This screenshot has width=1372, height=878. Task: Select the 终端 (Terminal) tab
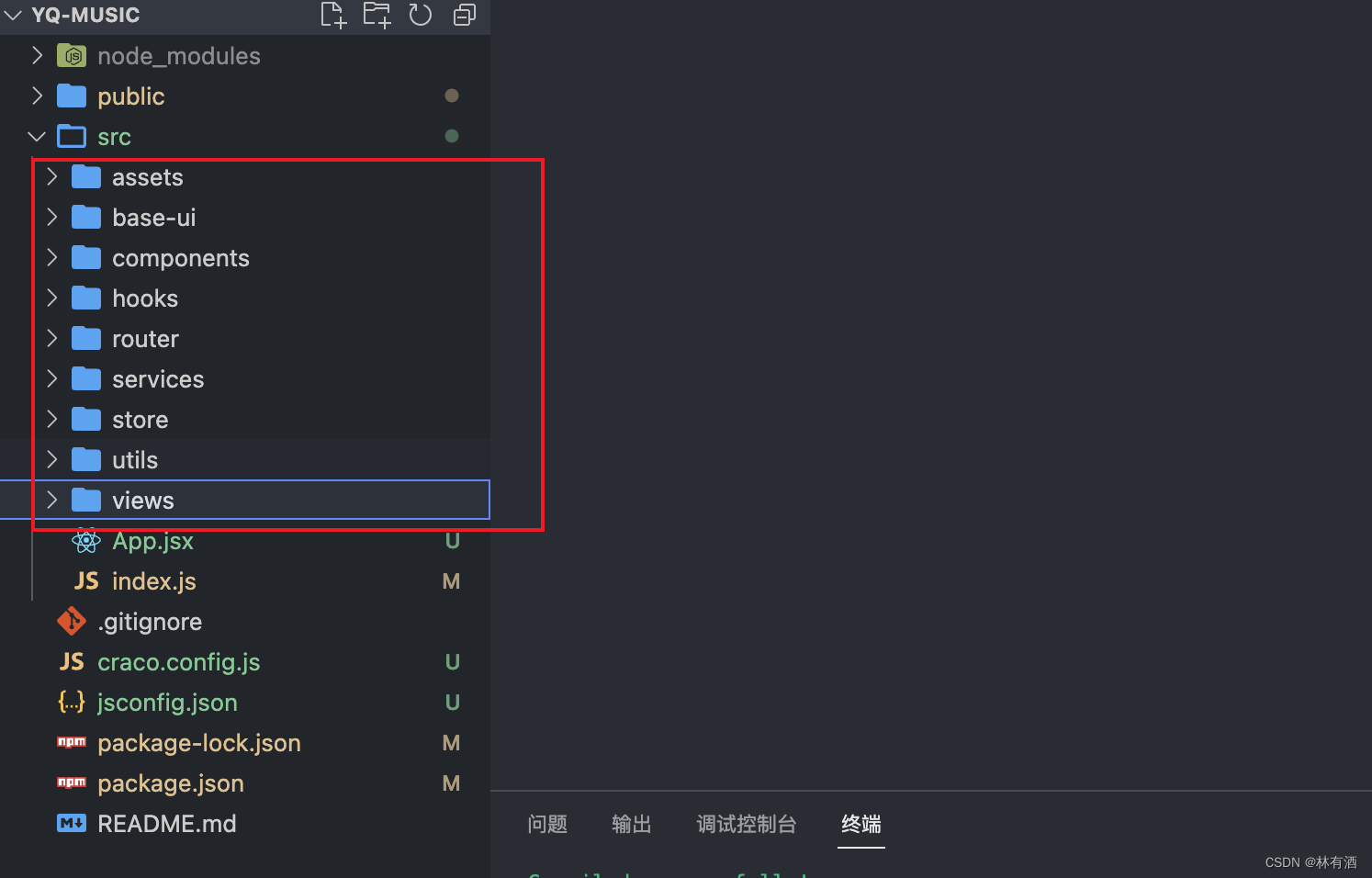[x=861, y=824]
